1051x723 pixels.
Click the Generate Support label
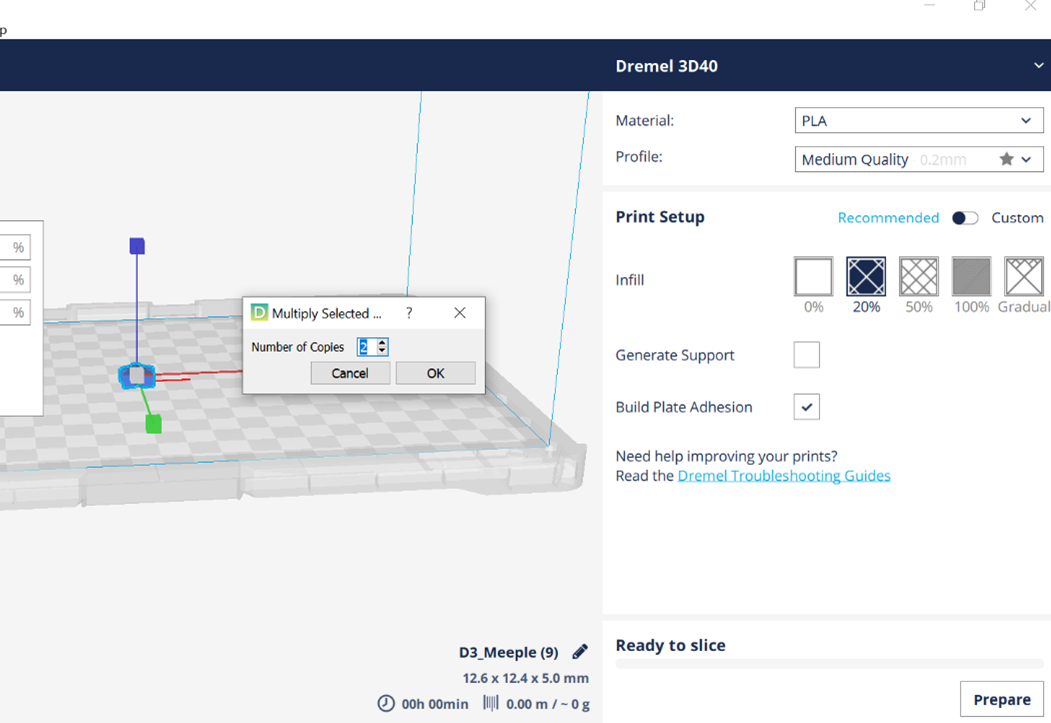point(675,355)
